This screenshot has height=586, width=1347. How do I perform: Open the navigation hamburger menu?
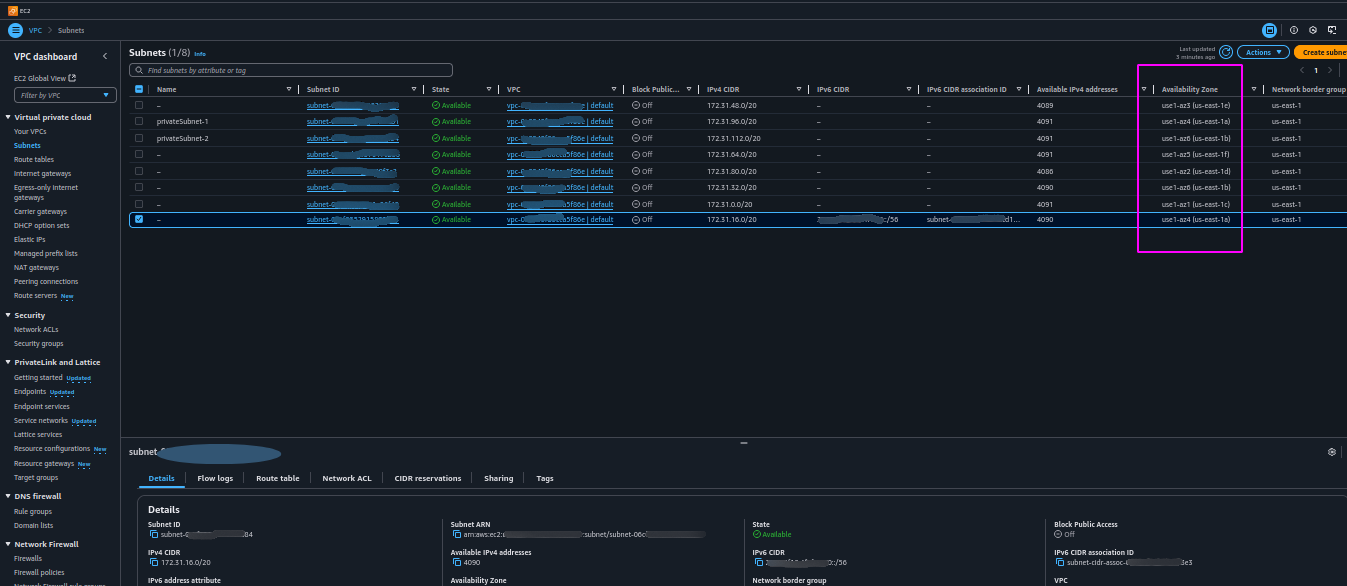pos(15,31)
